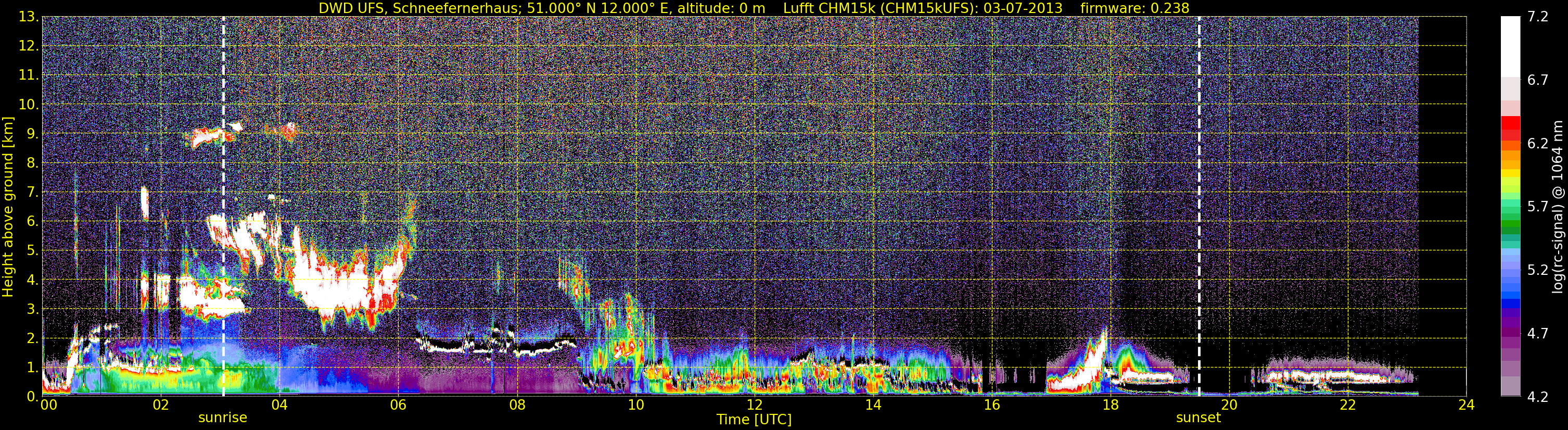Image resolution: width=1568 pixels, height=430 pixels.
Task: Click the time axis tick '04'
Action: click(279, 405)
